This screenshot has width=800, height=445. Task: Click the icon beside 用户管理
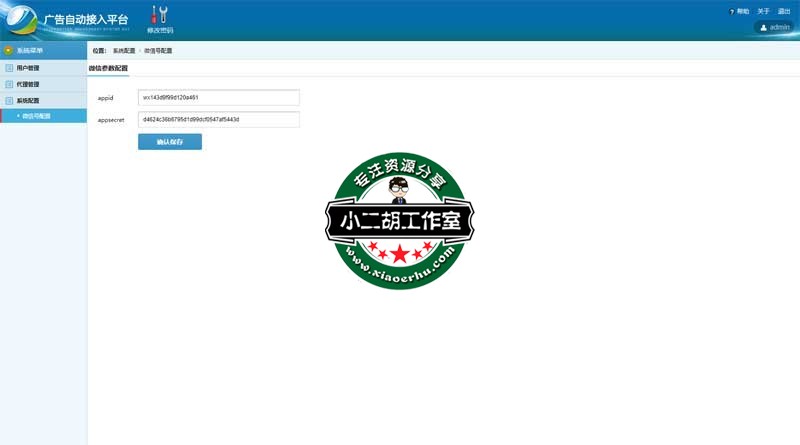tap(9, 68)
